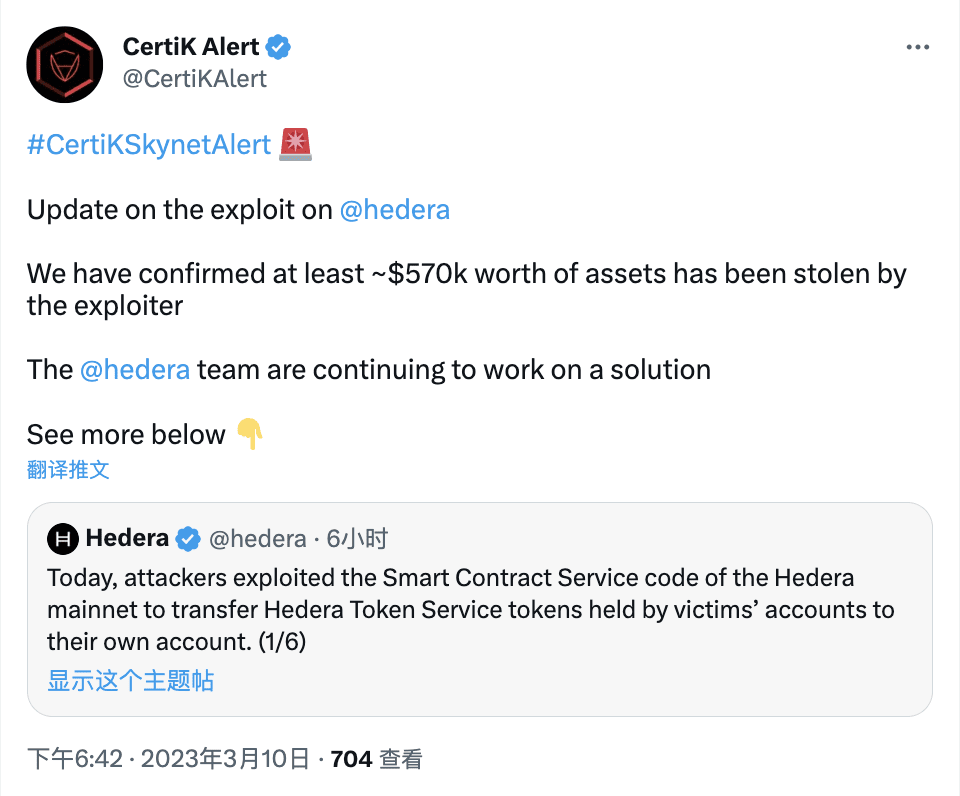The width and height of the screenshot is (960, 796).
Task: Open the tweet's three-dot more menu
Action: pyautogui.click(x=917, y=47)
